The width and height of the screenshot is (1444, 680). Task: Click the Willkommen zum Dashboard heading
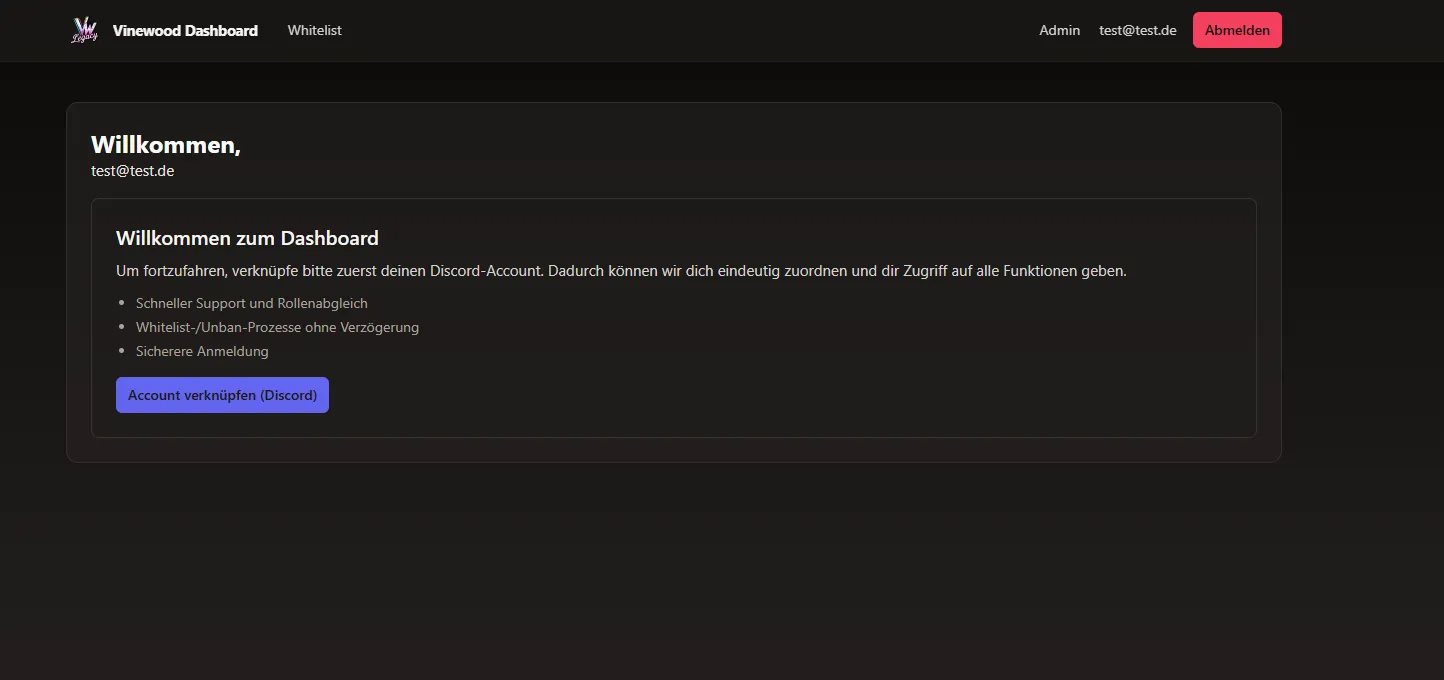pos(247,238)
